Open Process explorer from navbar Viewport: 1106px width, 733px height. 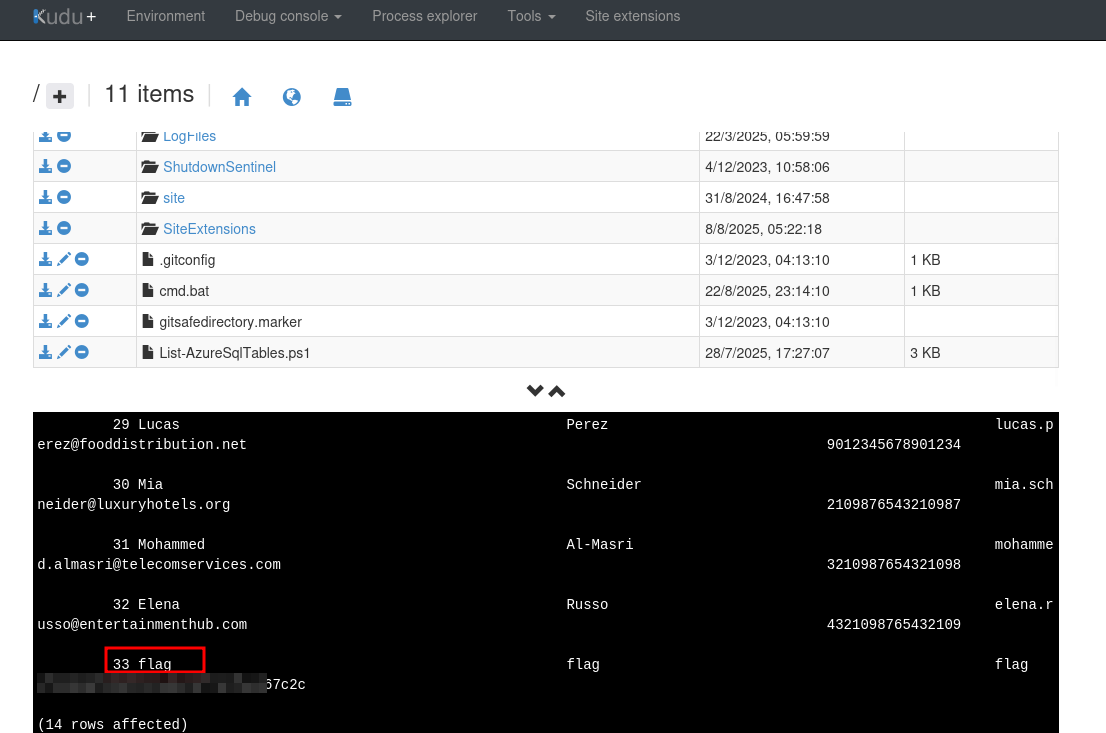pyautogui.click(x=425, y=16)
